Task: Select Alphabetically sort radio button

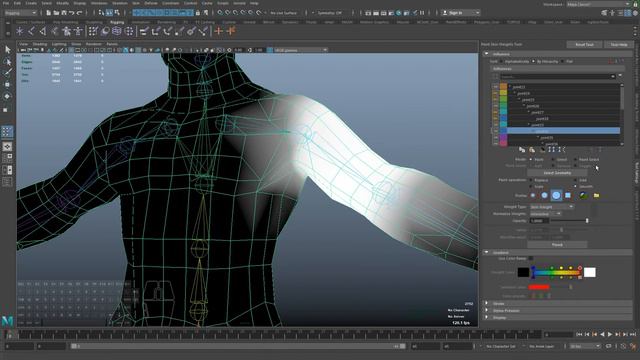Action: coord(502,62)
